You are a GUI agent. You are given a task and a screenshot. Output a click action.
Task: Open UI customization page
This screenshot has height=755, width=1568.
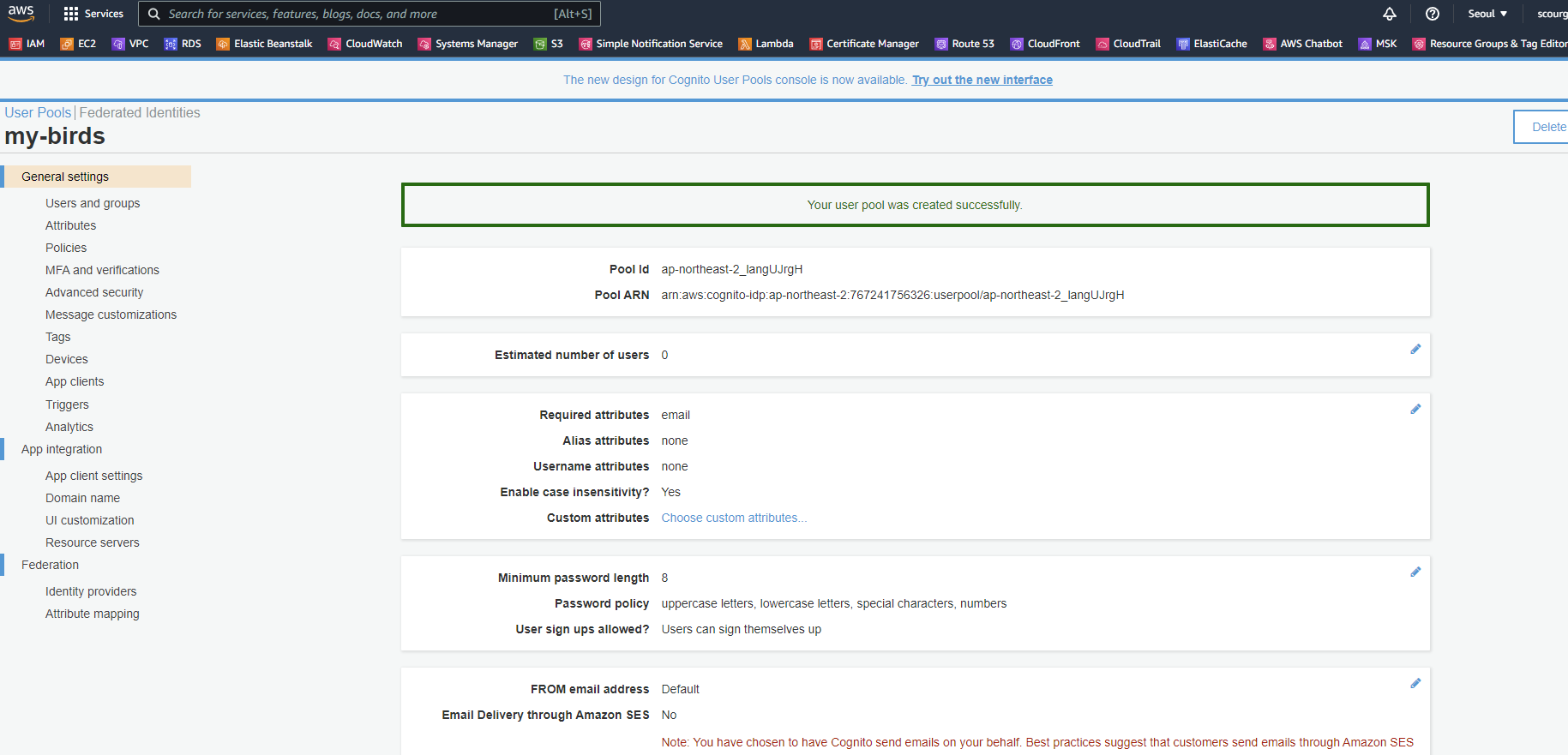89,520
